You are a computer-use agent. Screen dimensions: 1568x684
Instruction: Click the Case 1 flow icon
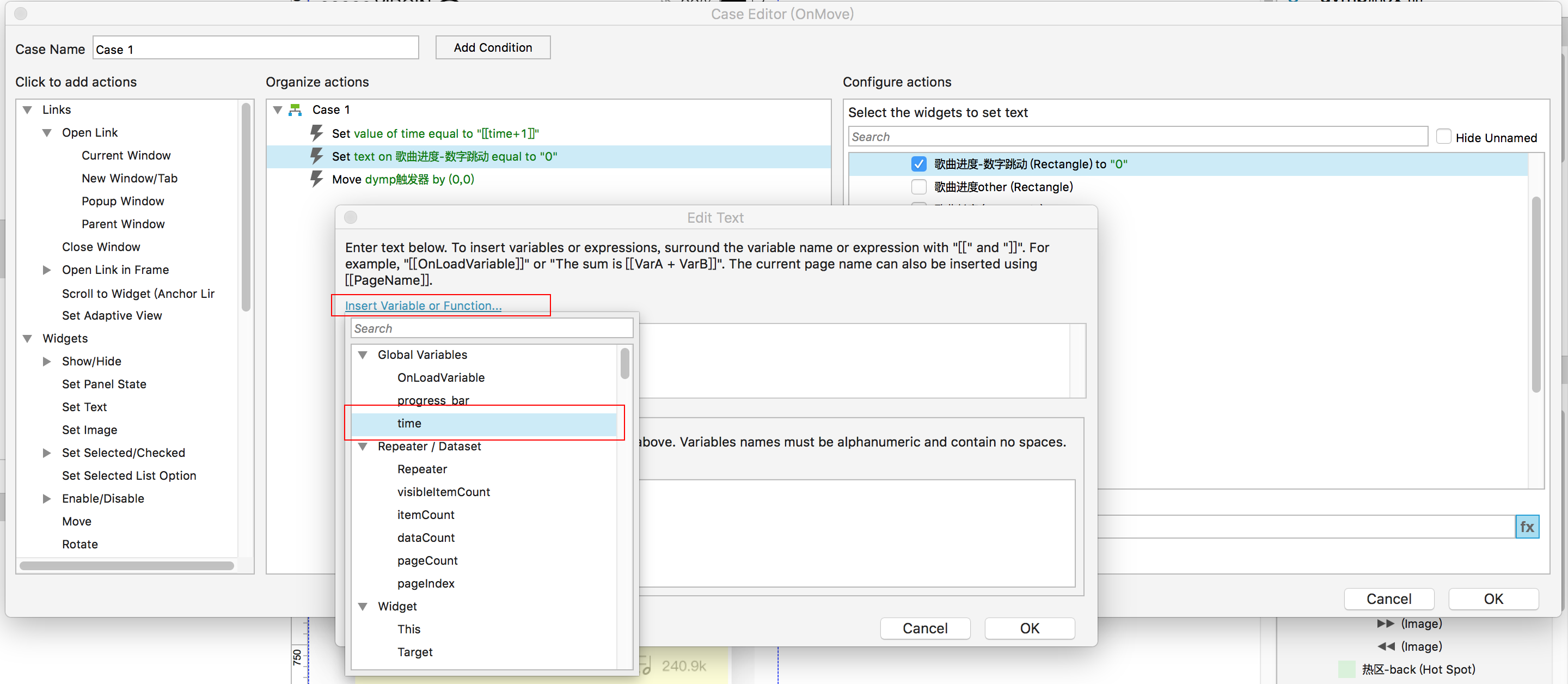296,109
